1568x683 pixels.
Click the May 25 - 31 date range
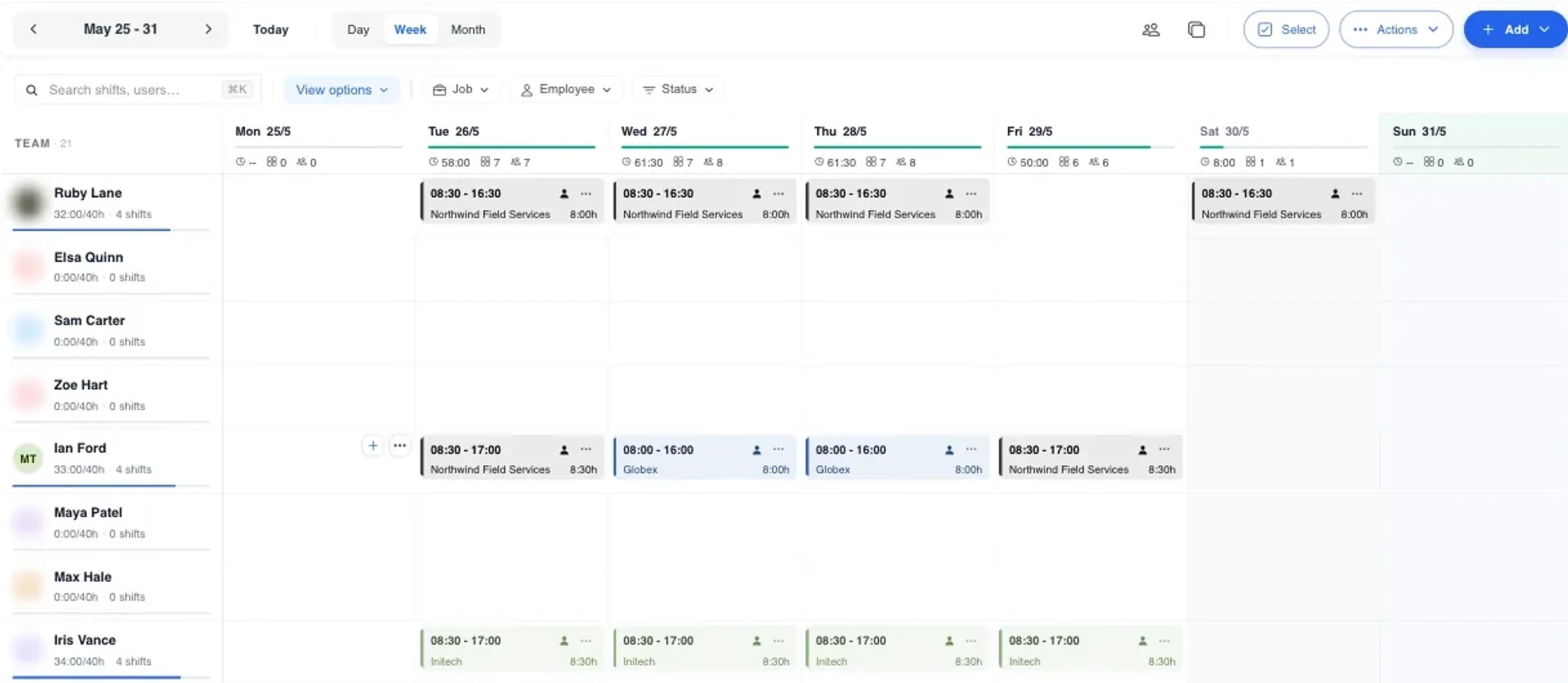point(120,29)
